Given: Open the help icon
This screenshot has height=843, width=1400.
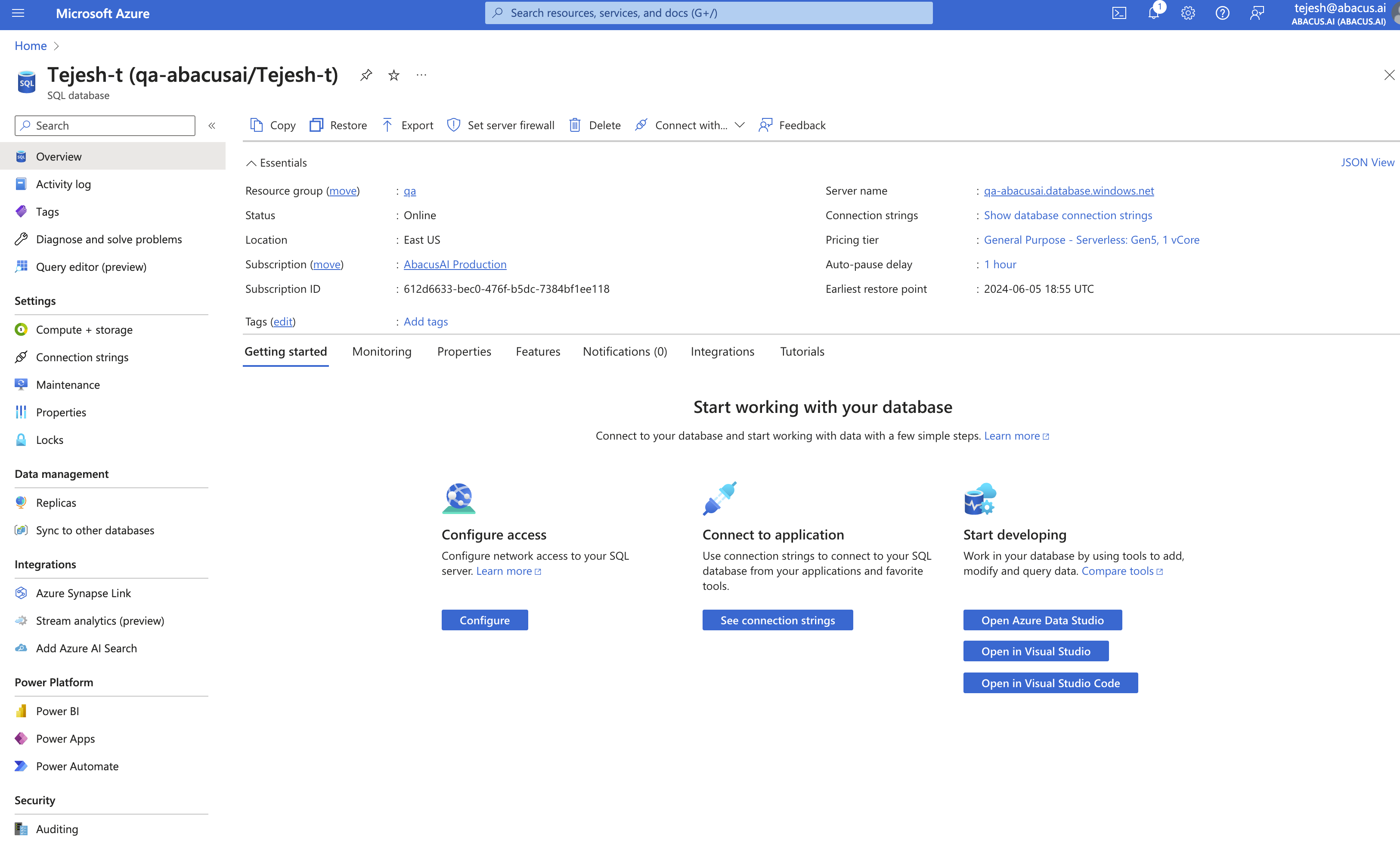Looking at the screenshot, I should tap(1222, 12).
